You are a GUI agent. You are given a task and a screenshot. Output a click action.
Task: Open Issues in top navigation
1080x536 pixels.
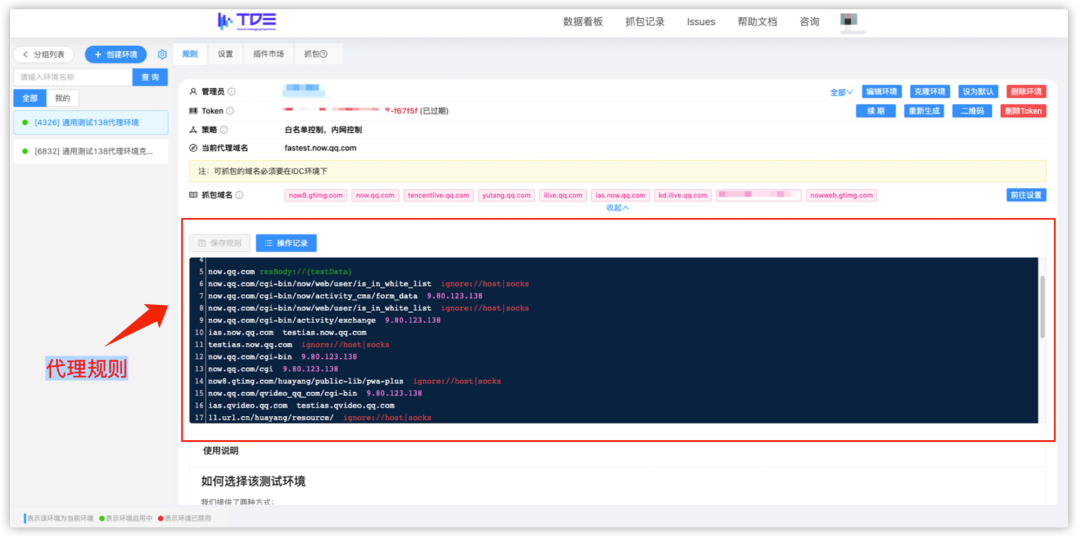(x=701, y=21)
